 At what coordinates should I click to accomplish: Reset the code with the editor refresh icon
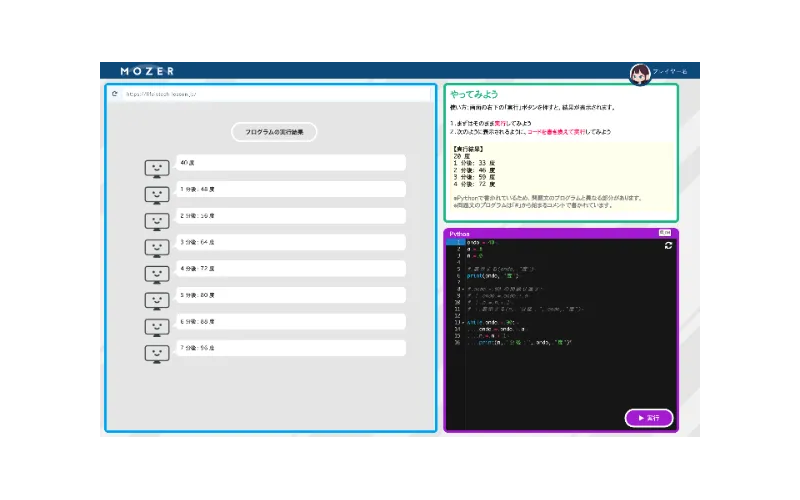(668, 245)
